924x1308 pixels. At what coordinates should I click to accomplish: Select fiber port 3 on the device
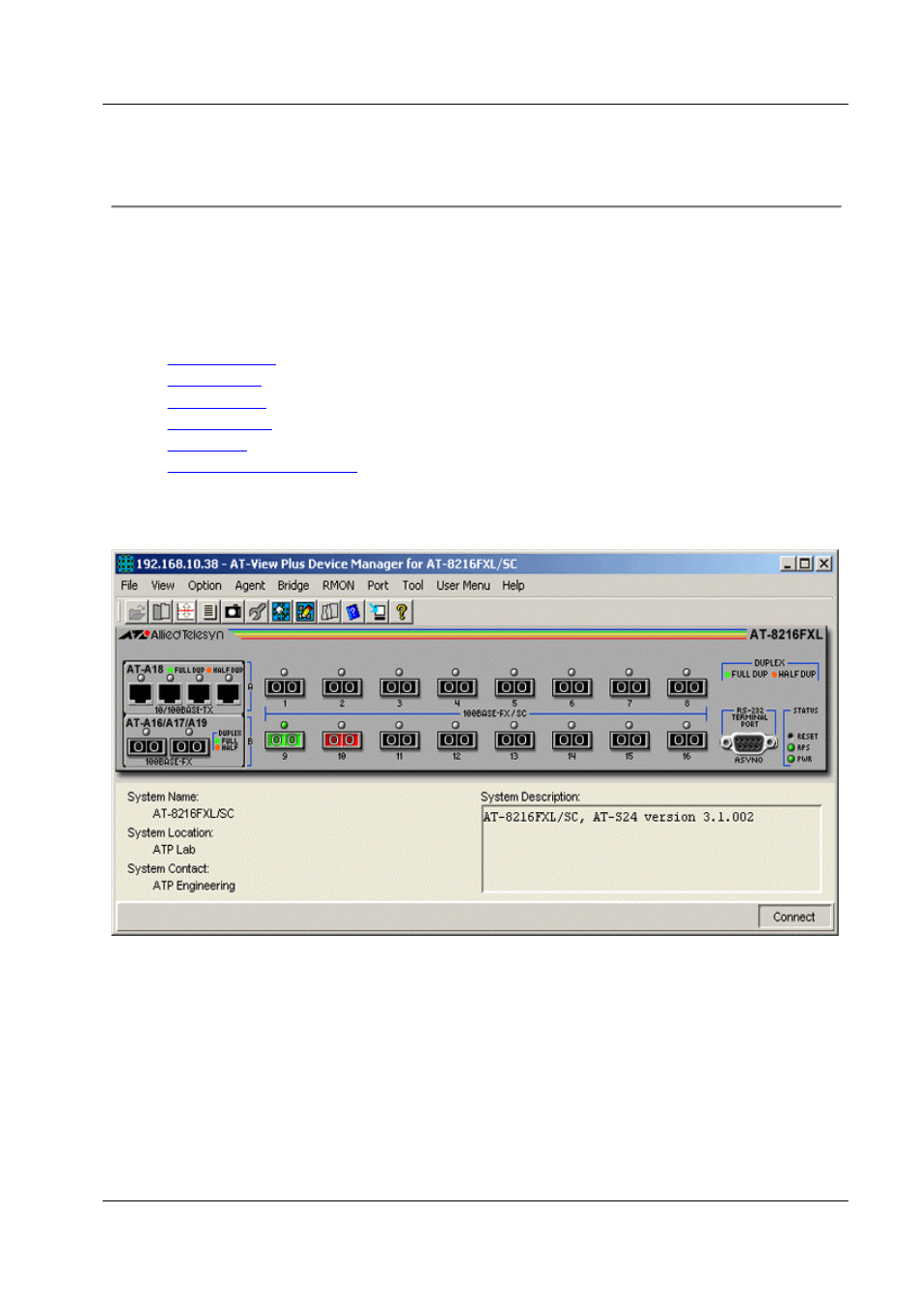click(399, 688)
